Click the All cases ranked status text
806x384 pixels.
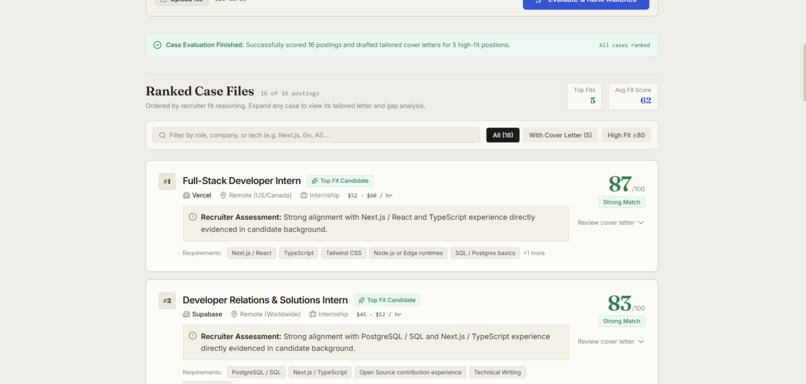(624, 45)
